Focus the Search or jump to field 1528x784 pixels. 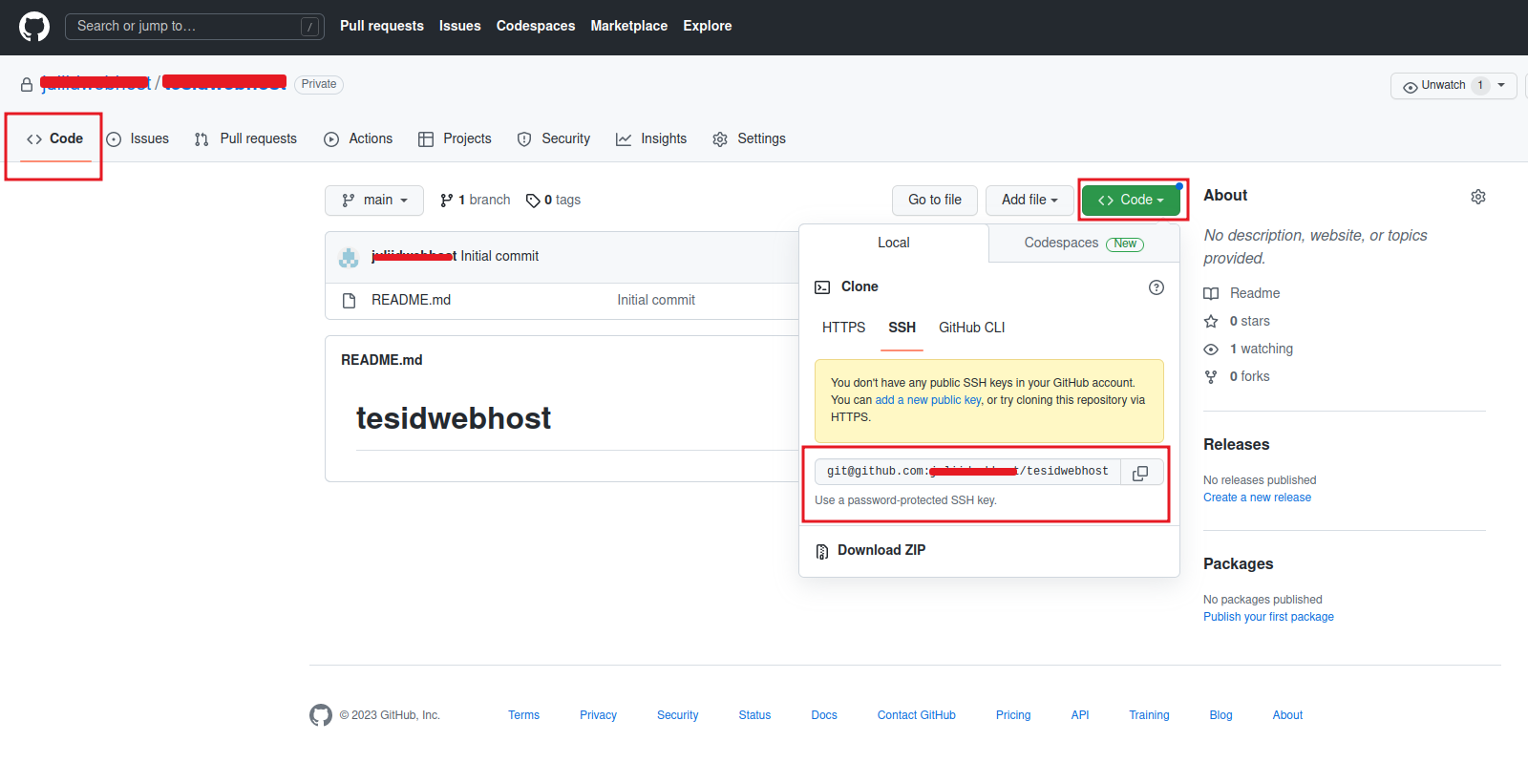[195, 27]
